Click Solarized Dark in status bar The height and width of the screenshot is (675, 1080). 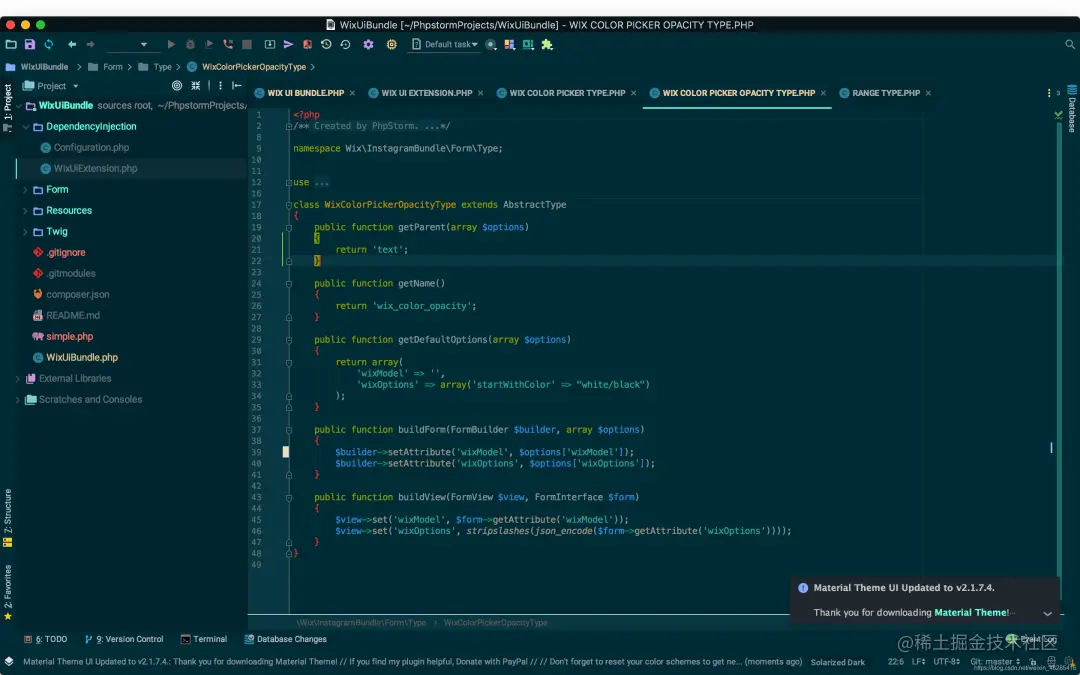tap(838, 662)
